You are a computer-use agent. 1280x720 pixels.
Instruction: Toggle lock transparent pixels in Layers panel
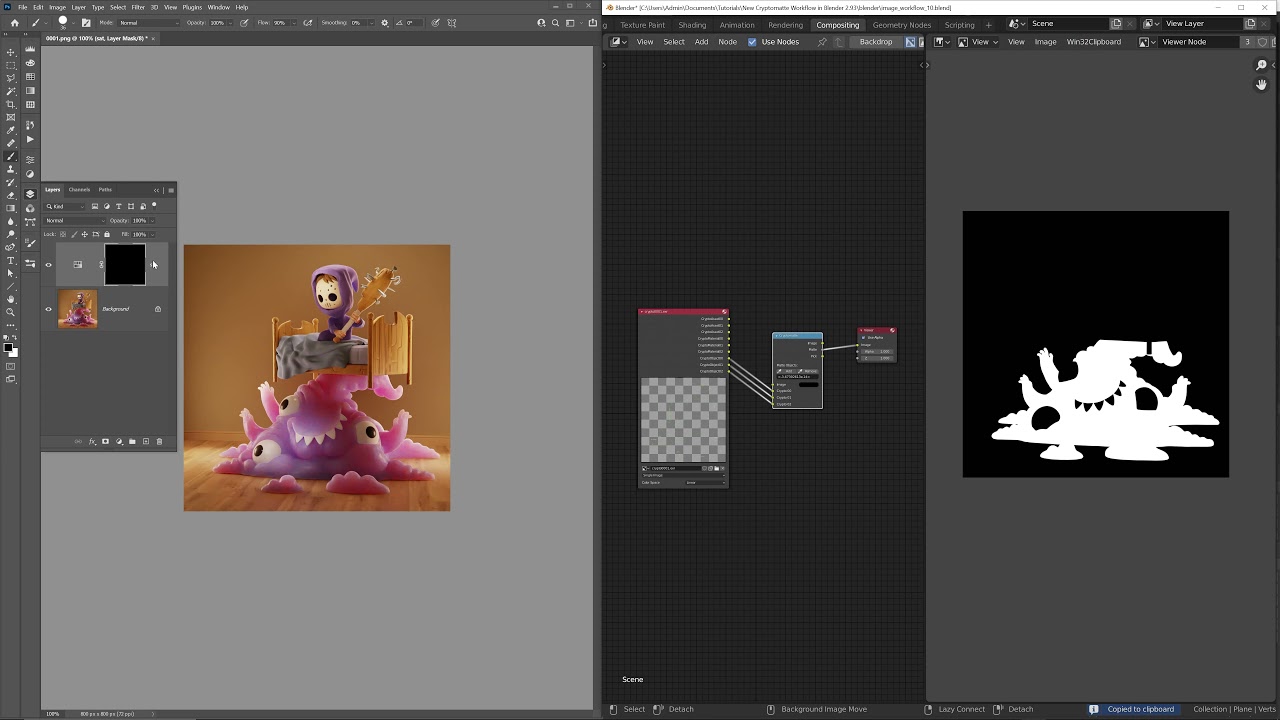[63, 234]
